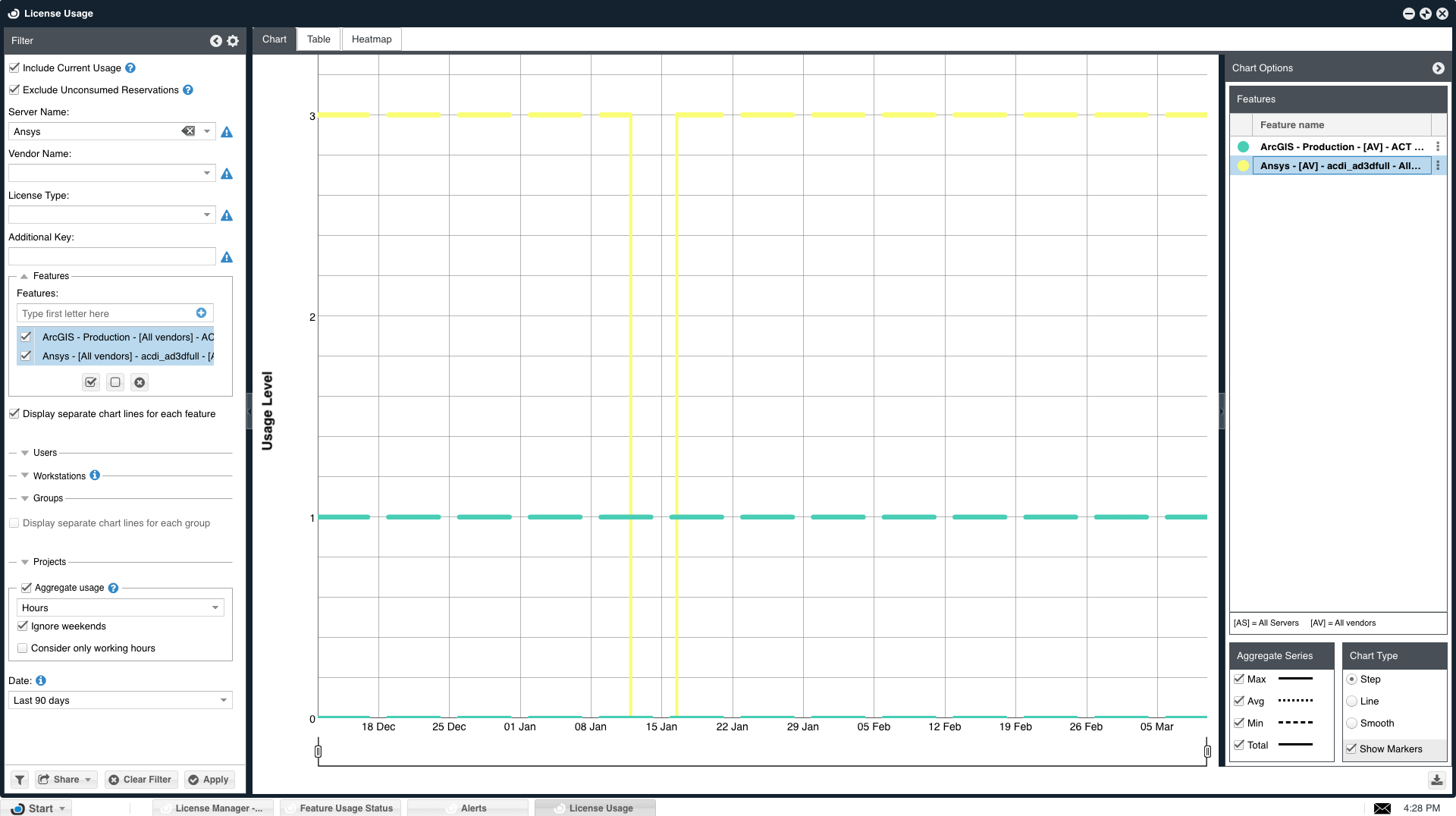
Task: Switch to the Table tab
Action: click(318, 39)
